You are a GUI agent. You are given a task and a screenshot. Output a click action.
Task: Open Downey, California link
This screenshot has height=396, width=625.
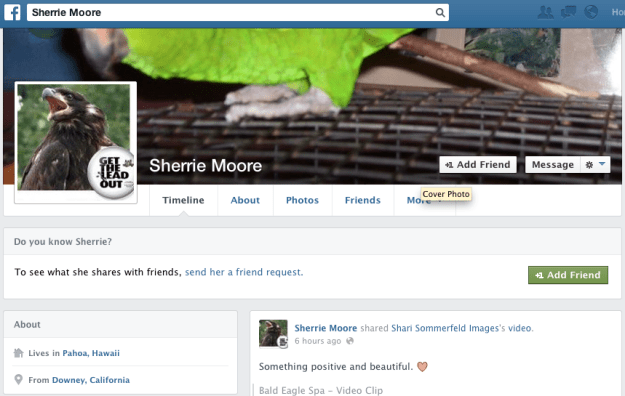[x=91, y=380]
